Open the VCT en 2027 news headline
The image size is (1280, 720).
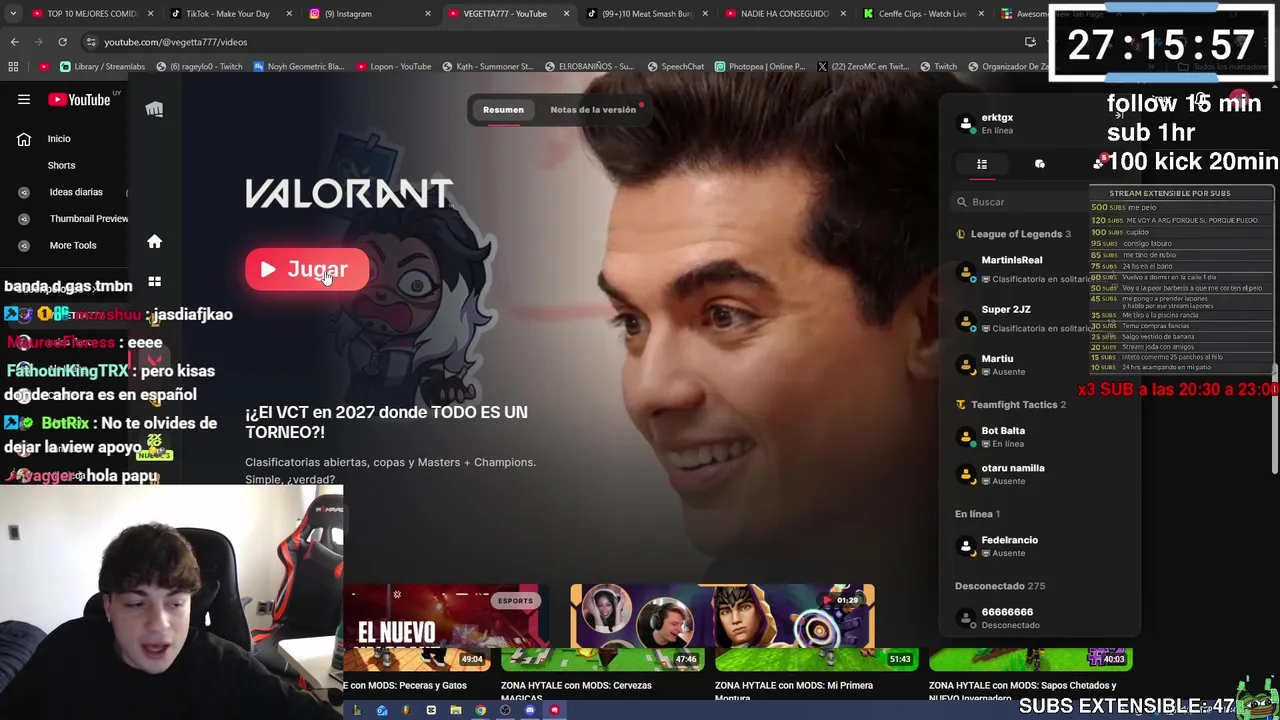point(386,422)
